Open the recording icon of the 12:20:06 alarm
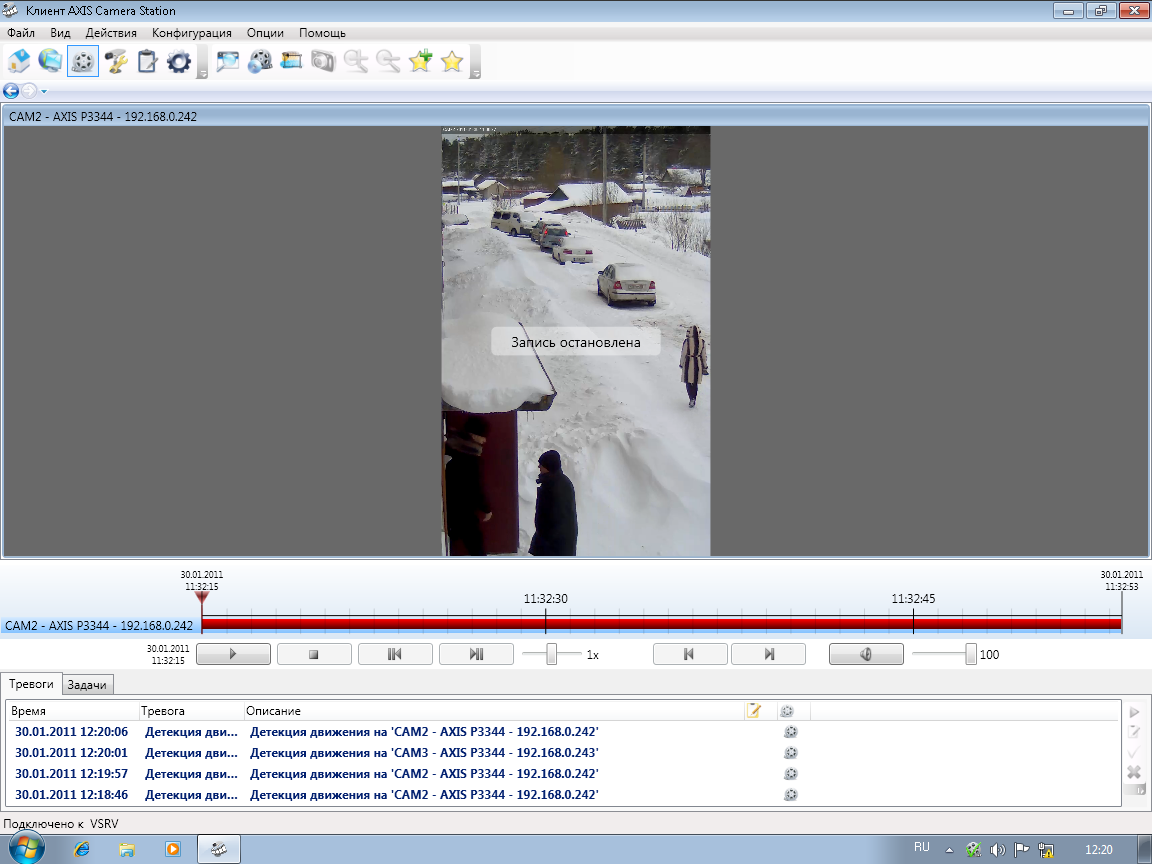 [790, 732]
